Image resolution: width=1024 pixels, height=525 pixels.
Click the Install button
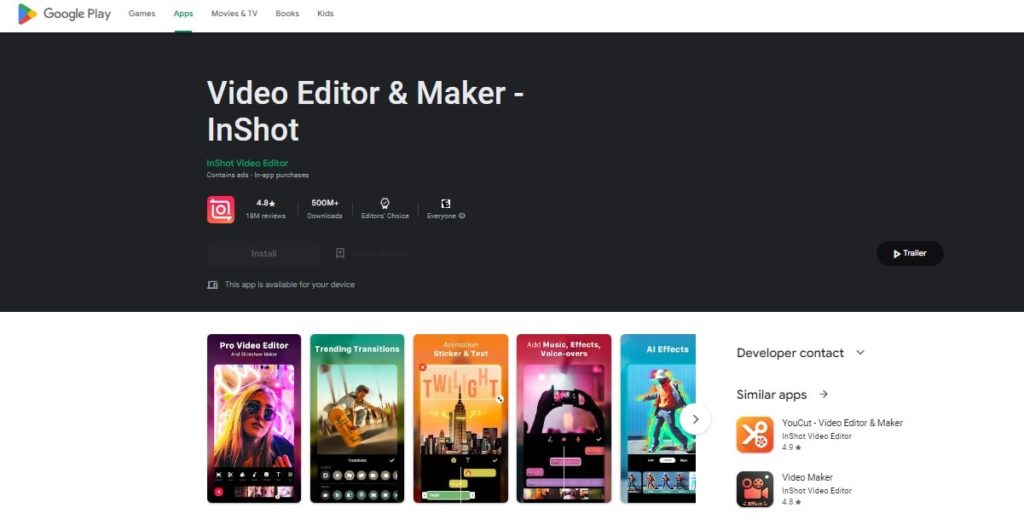coord(264,253)
